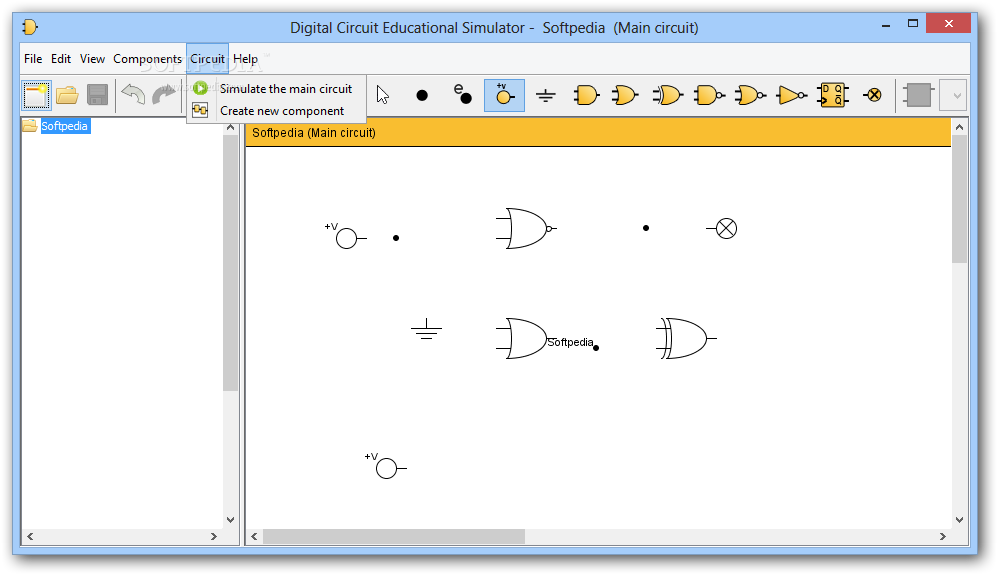Click the New circuit toolbar icon
Image resolution: width=998 pixels, height=575 pixels.
point(36,96)
